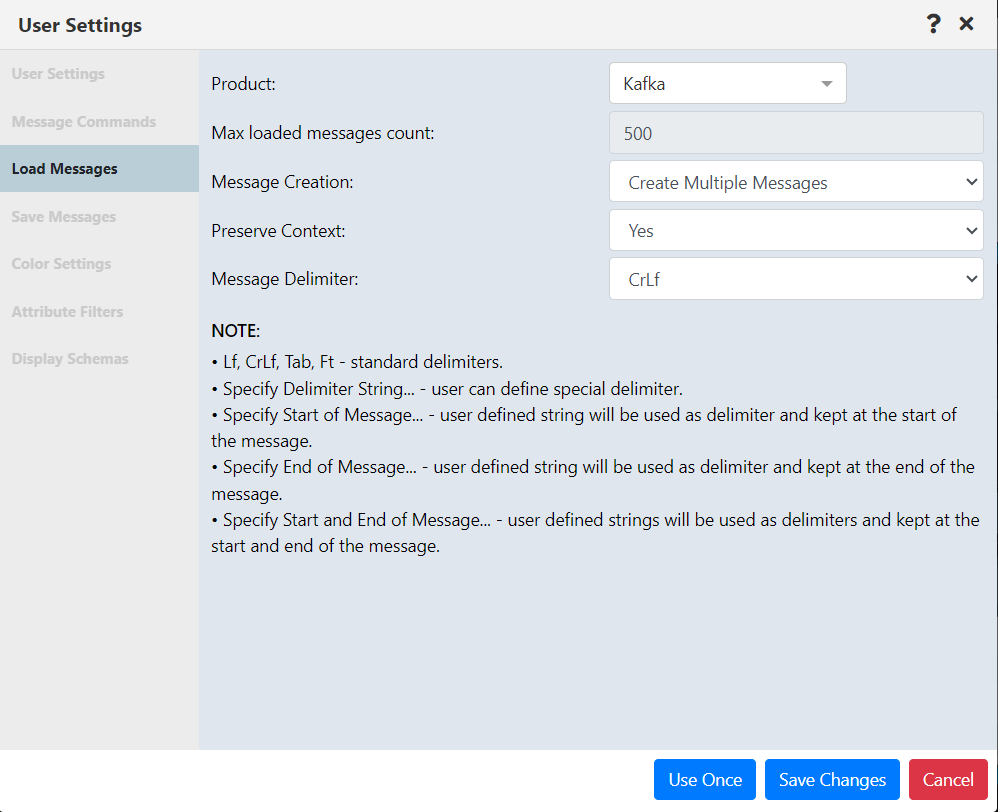Select the Load Messages section
Image resolution: width=998 pixels, height=812 pixels.
pyautogui.click(x=64, y=168)
